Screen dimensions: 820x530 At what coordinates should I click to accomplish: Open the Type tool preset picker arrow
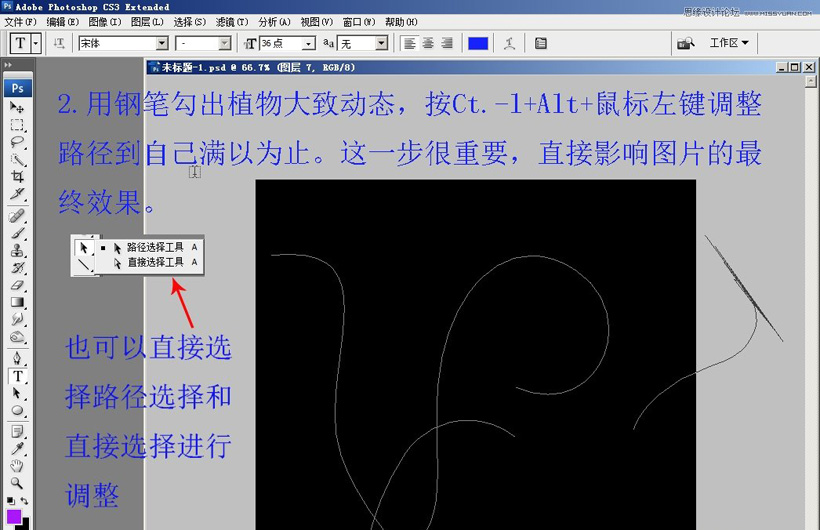(36, 43)
